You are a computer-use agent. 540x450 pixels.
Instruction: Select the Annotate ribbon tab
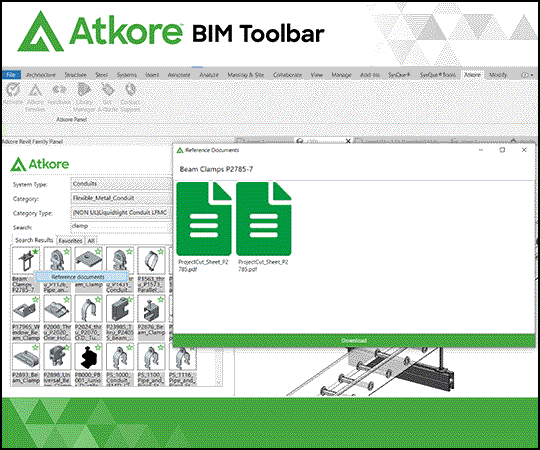click(179, 75)
